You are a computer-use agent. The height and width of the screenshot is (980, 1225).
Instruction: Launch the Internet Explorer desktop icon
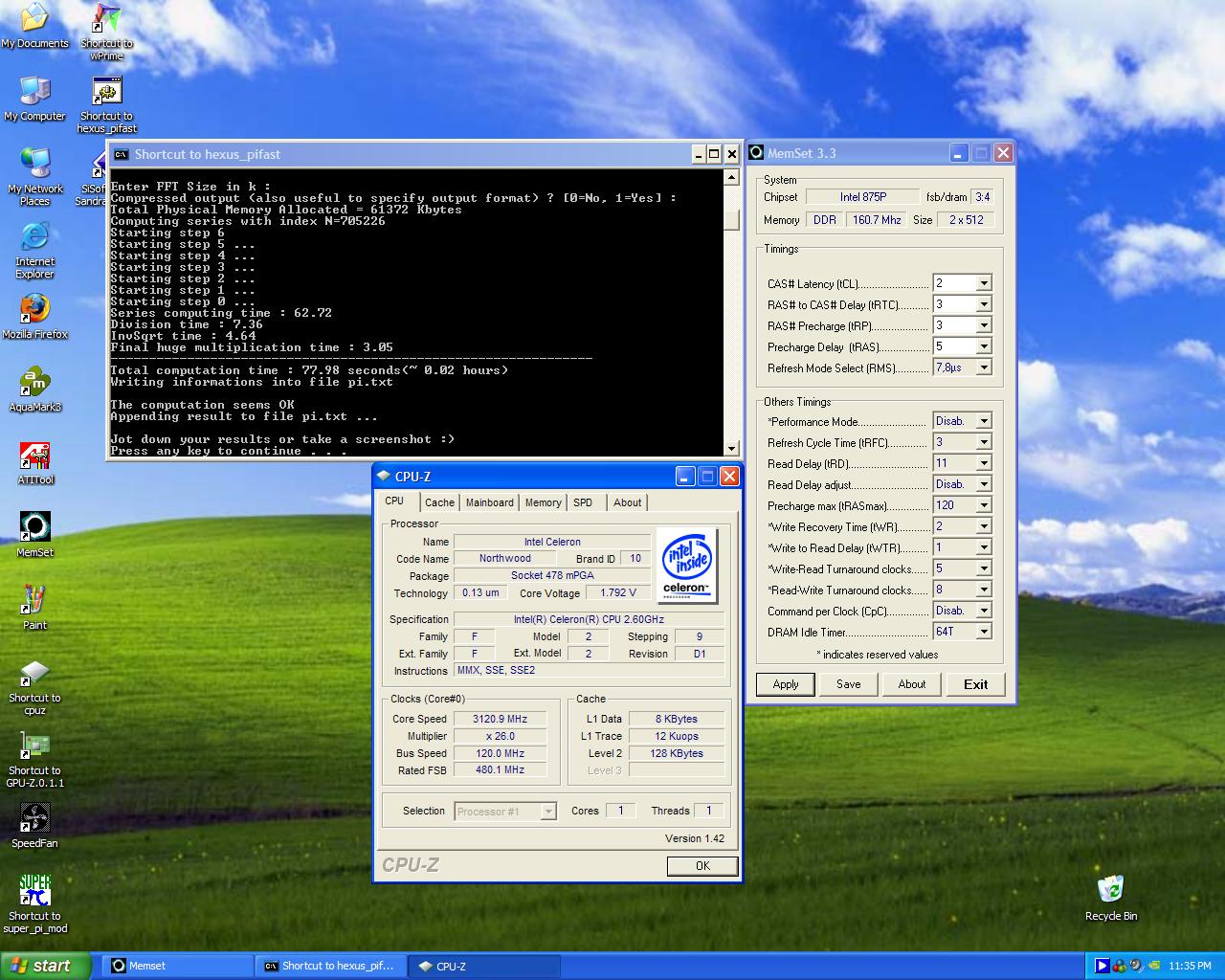[x=34, y=250]
